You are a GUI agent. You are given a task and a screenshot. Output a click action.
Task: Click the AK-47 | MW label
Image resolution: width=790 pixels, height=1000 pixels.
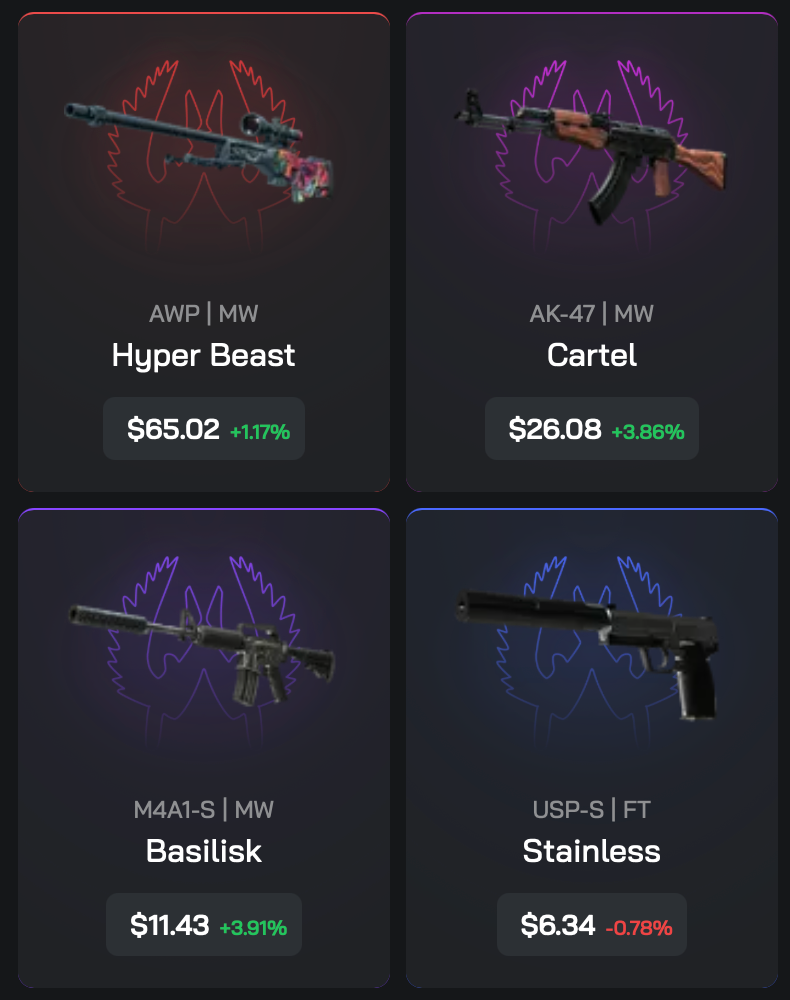coord(592,314)
